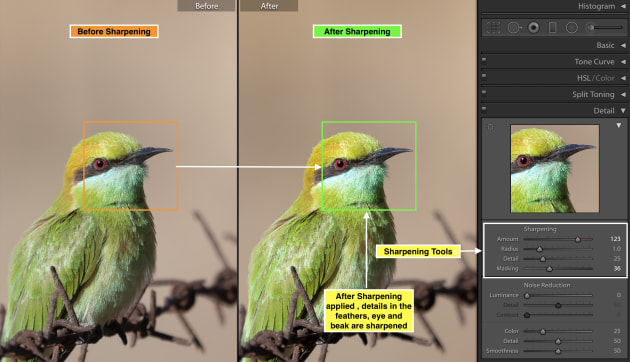Click the Luminance Detail slider handle
Viewport: 630px width, 362px height.
click(x=558, y=305)
